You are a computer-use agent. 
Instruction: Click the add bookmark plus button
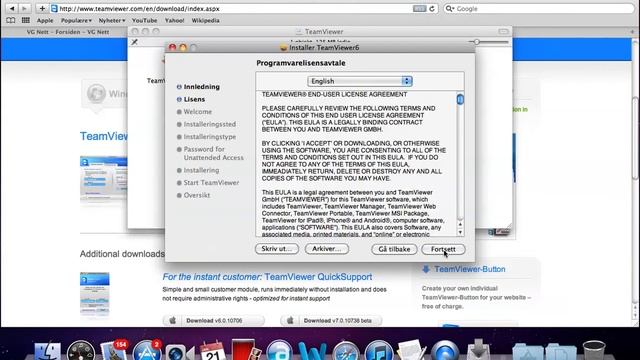[x=42, y=8]
